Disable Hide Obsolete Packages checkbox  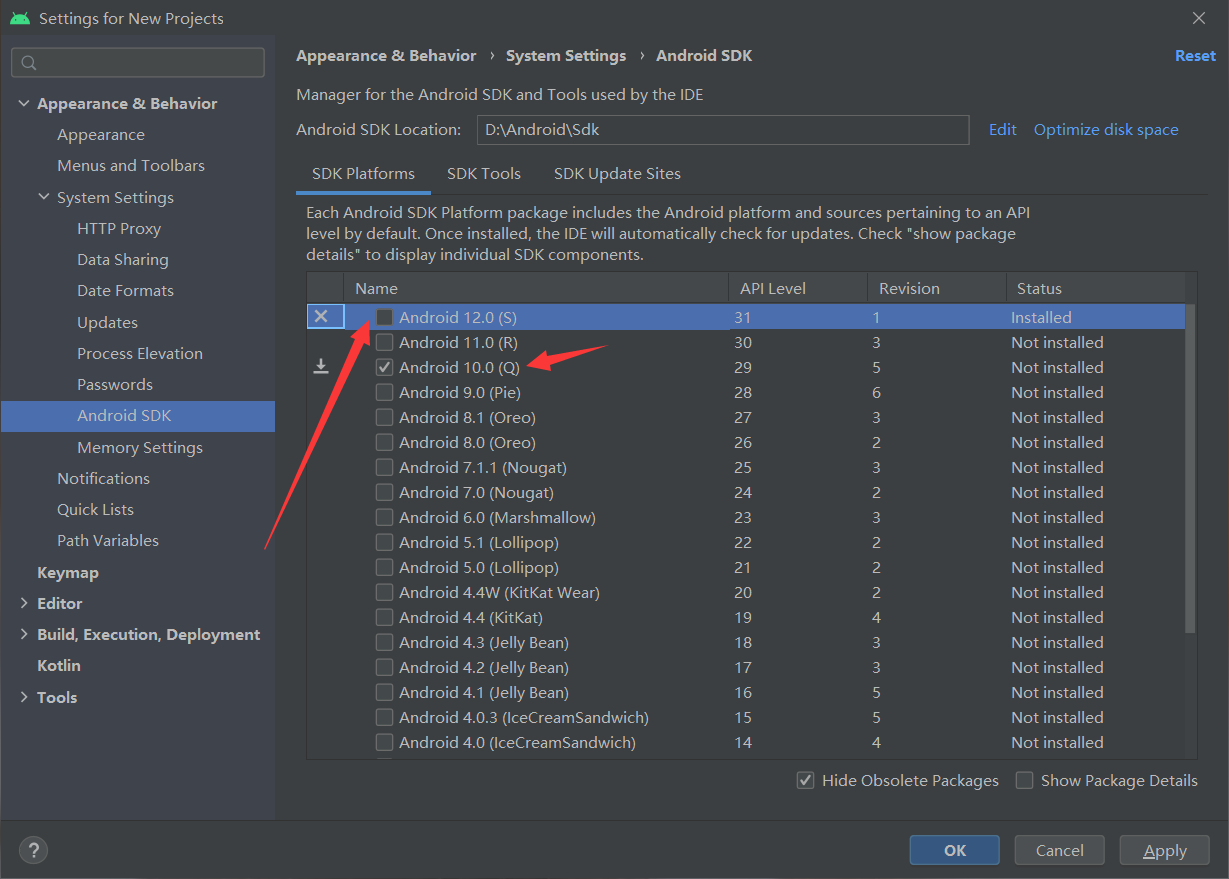coord(805,780)
